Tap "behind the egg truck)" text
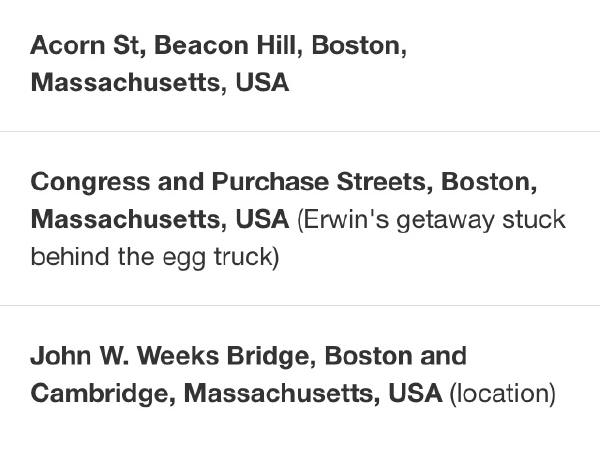Image resolution: width=600 pixels, height=466 pixels. [155, 257]
